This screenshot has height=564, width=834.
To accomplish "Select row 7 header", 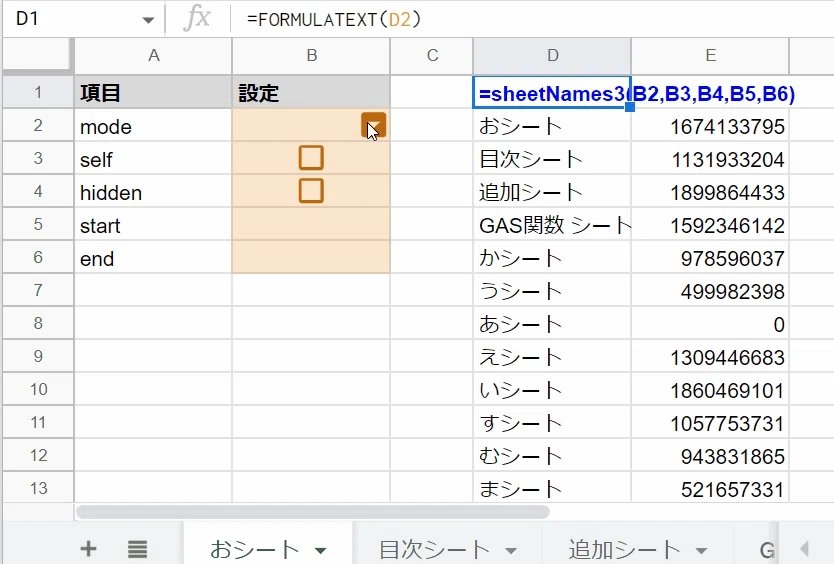I will [38, 290].
